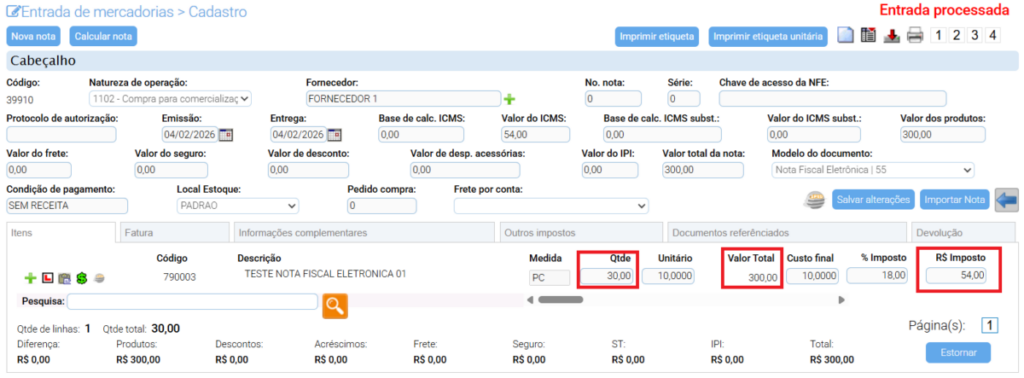
Task: Click the orange magnifier search button
Action: click(335, 305)
